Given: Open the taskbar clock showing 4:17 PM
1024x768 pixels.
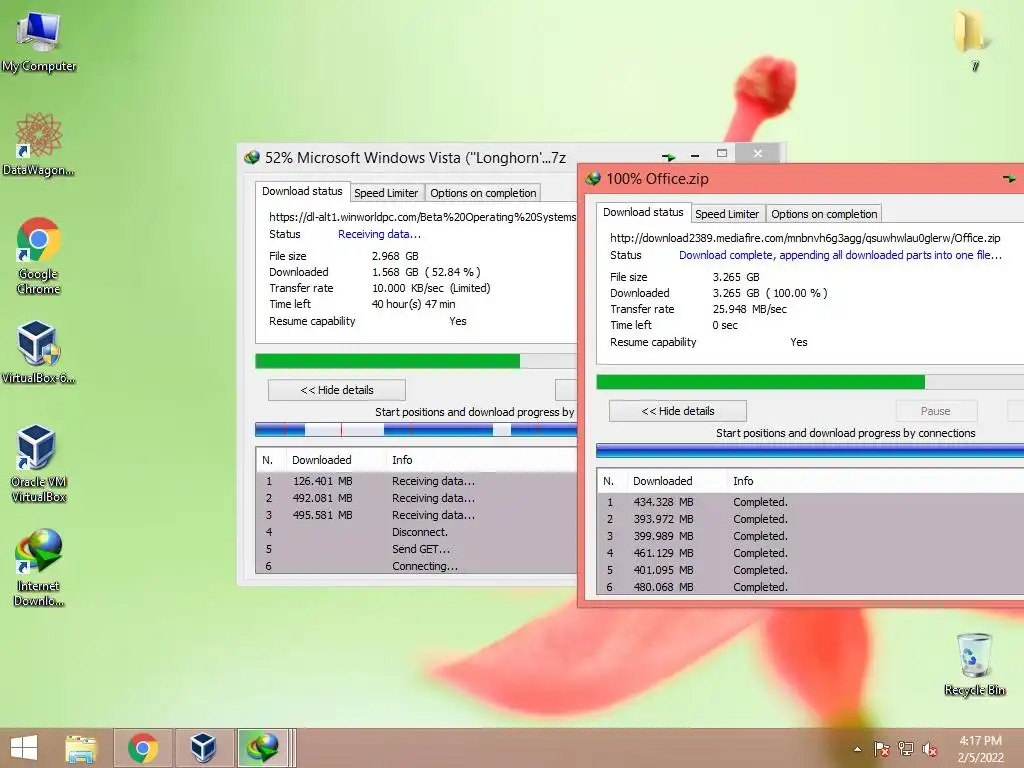Looking at the screenshot, I should pos(980,749).
